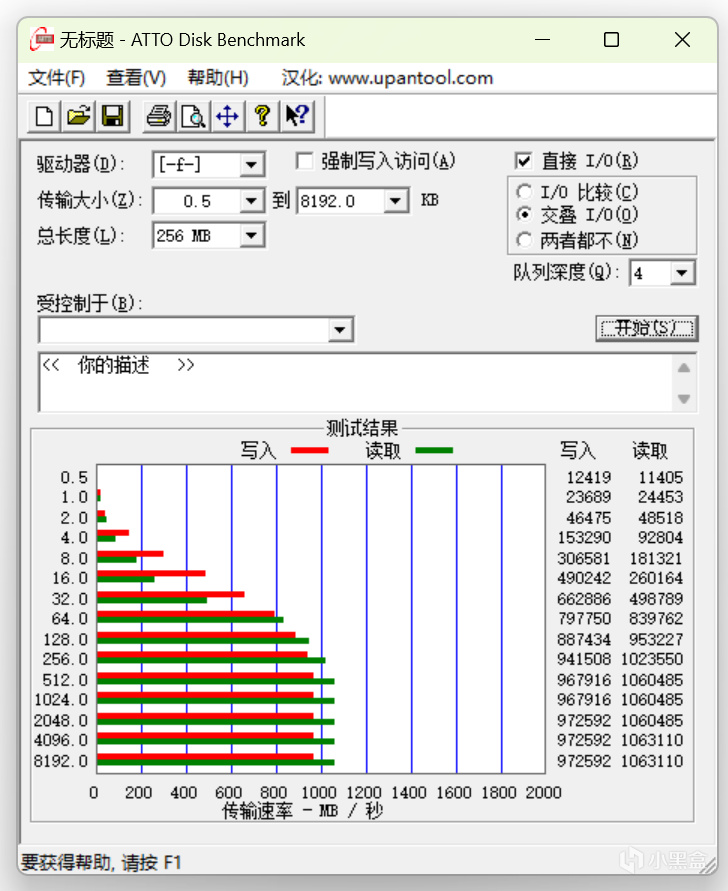Screen dimensions: 728x891
Task: Click the 开始(S) start button
Action: 647,328
